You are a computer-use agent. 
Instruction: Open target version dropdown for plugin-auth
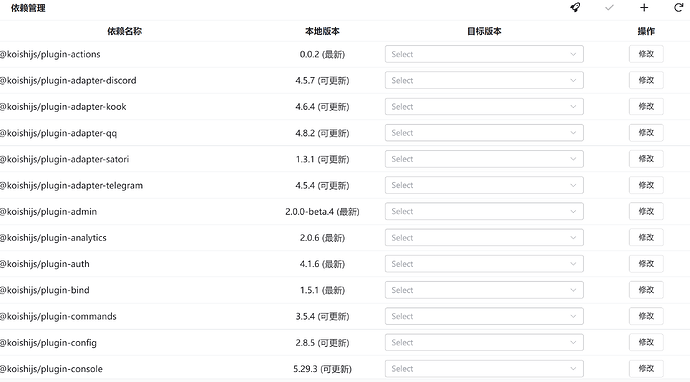(x=484, y=264)
